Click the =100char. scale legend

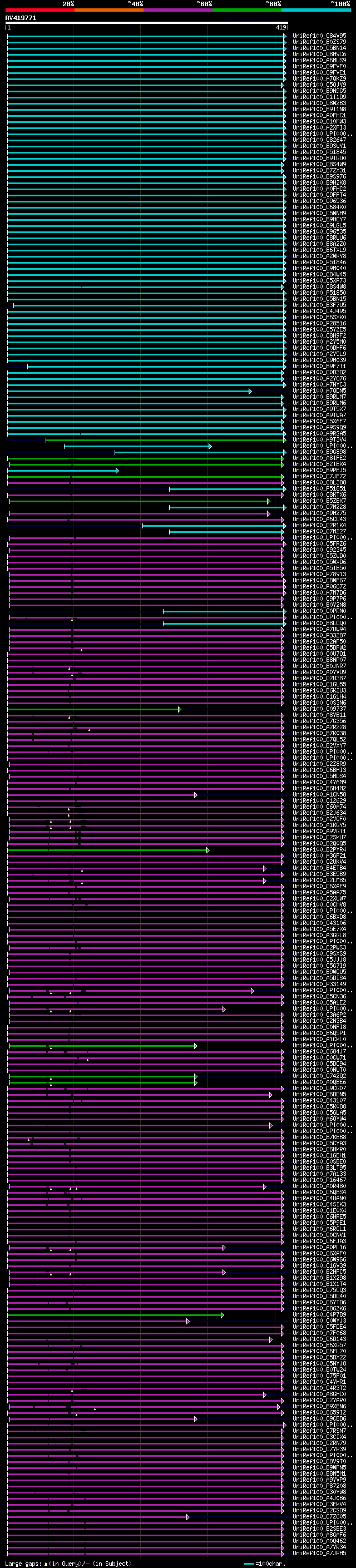[264, 1564]
